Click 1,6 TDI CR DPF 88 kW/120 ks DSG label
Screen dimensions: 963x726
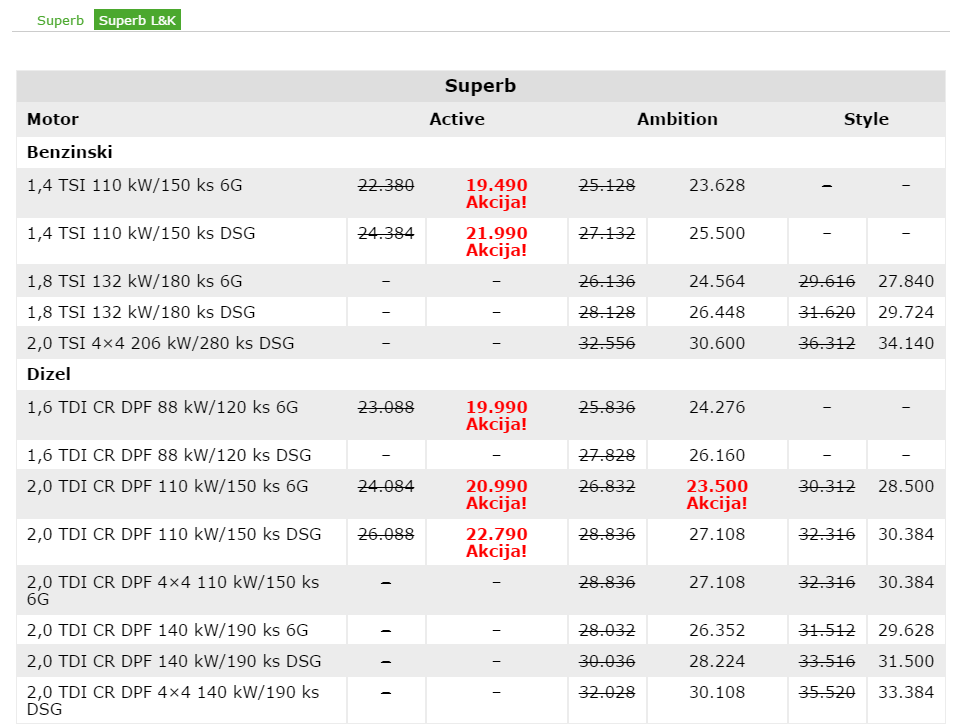coord(169,455)
